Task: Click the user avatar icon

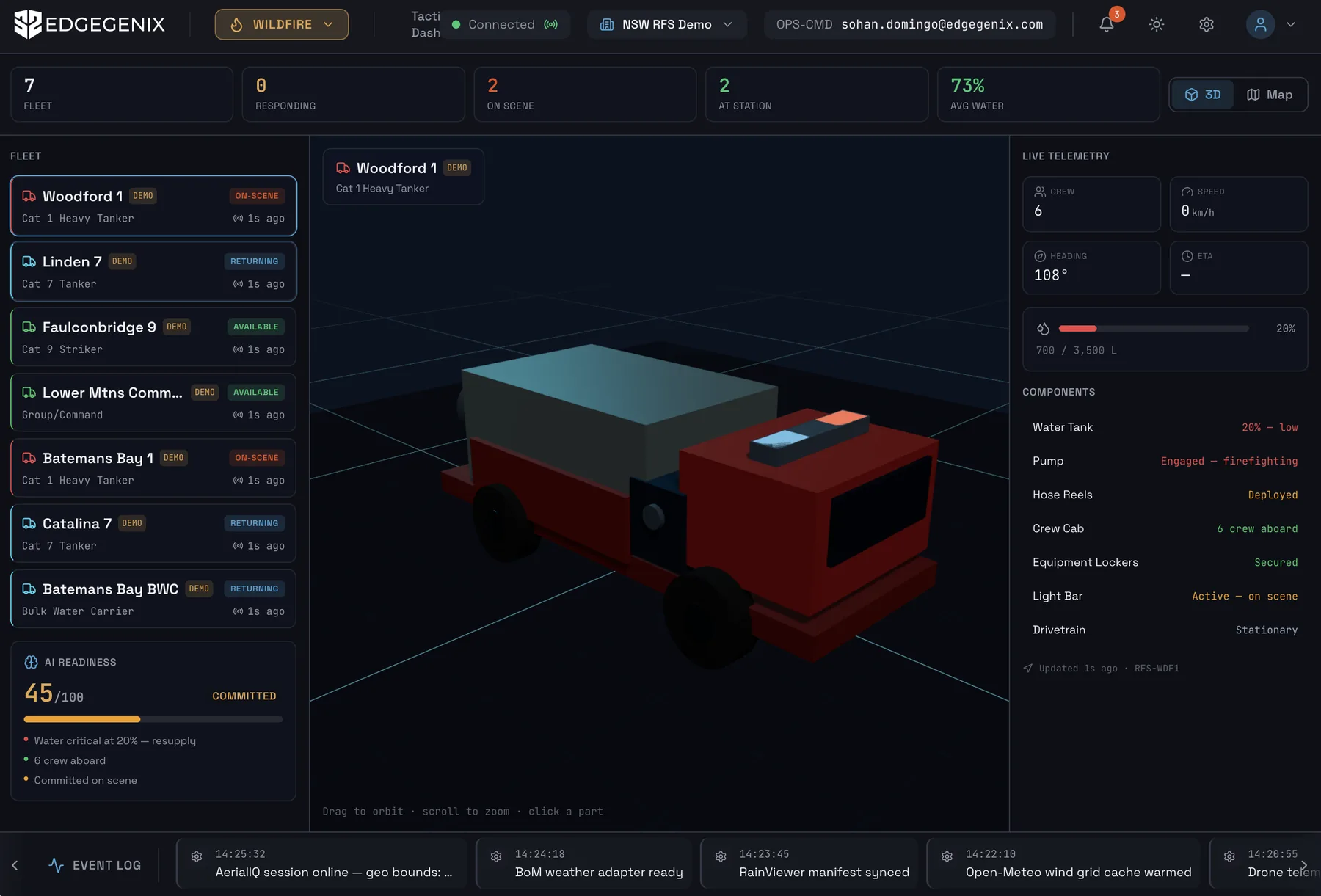Action: tap(1260, 24)
